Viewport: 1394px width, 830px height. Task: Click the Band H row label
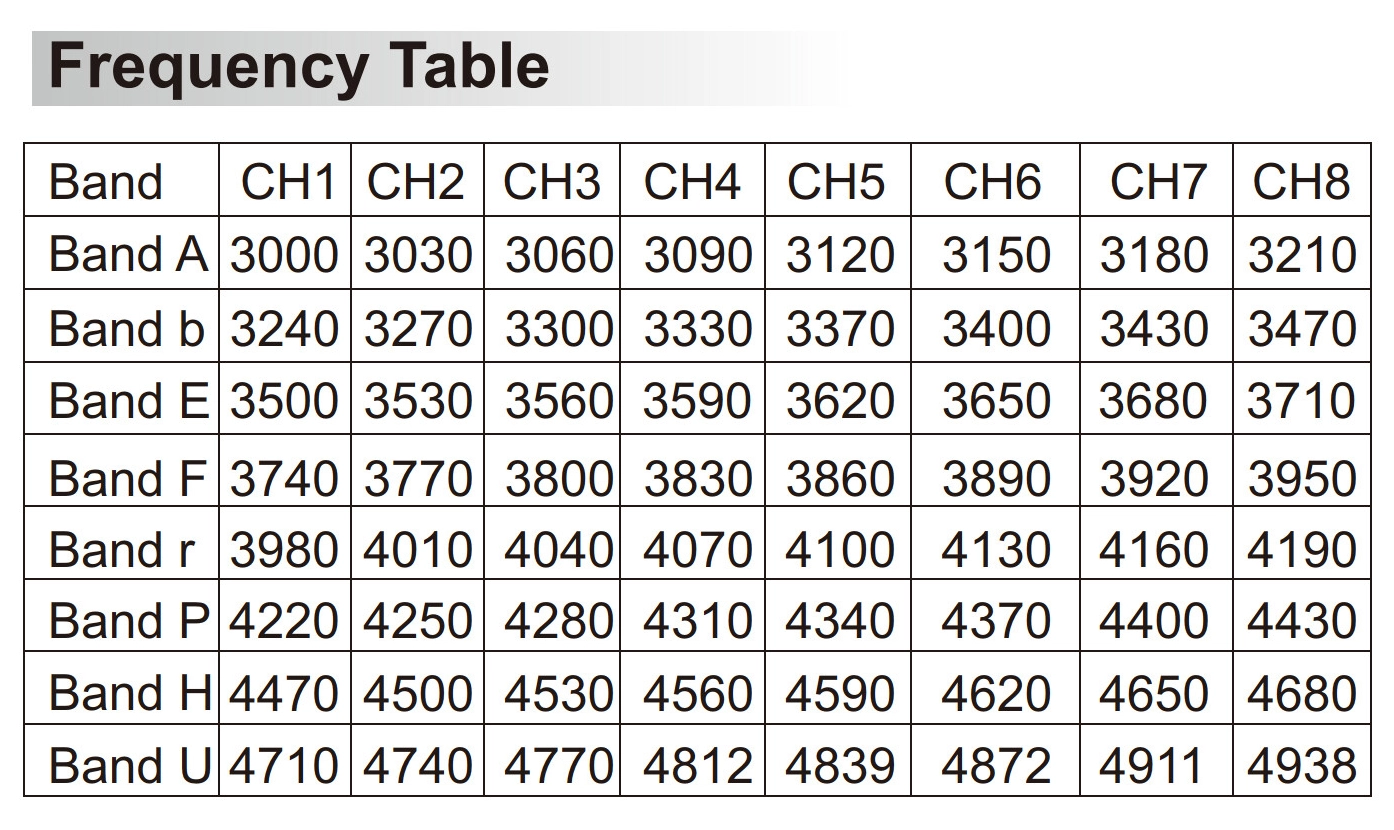(128, 694)
